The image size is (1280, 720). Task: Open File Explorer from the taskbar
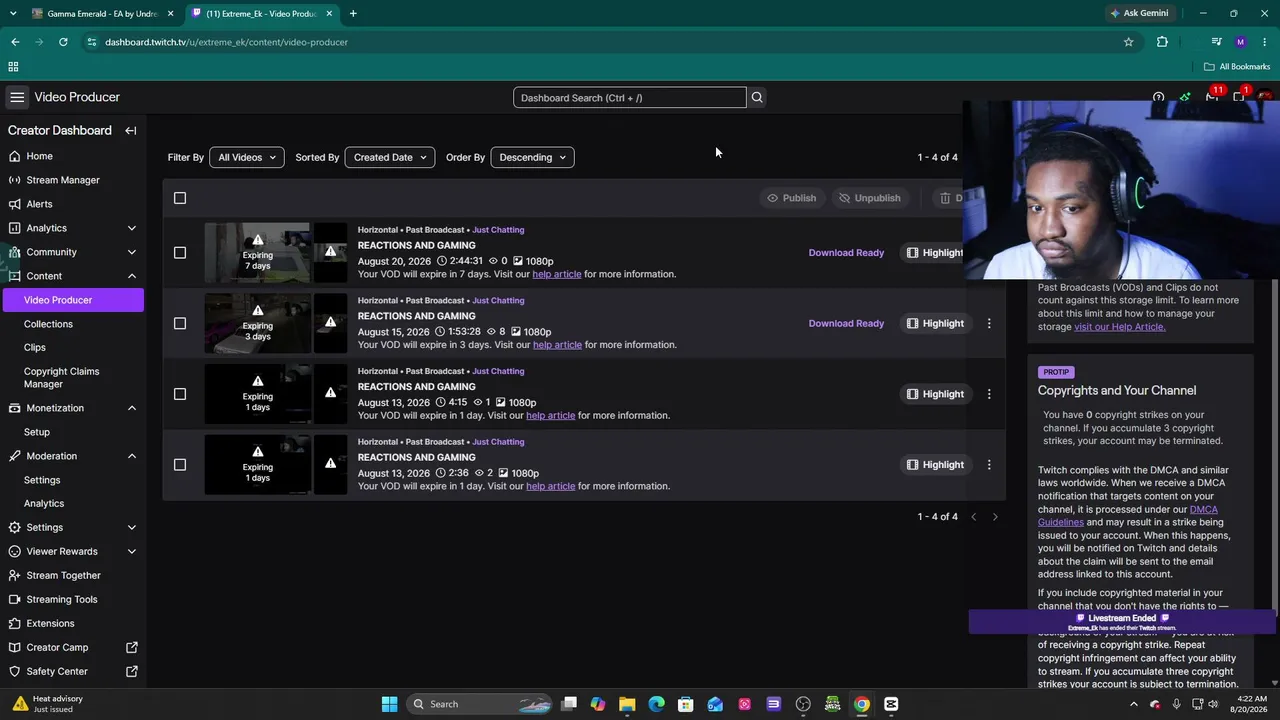click(x=627, y=704)
